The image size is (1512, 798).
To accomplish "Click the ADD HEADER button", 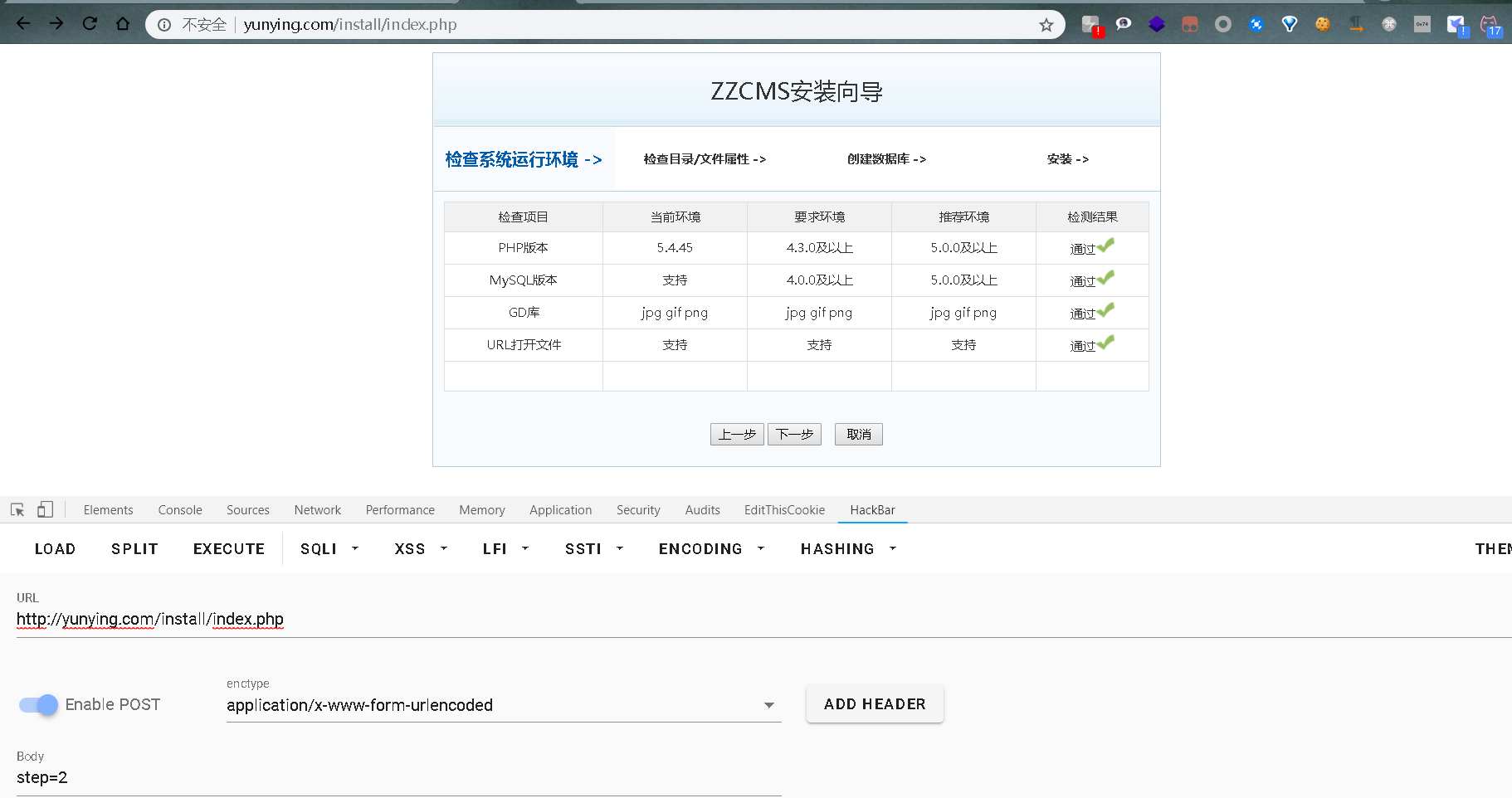I will point(875,703).
